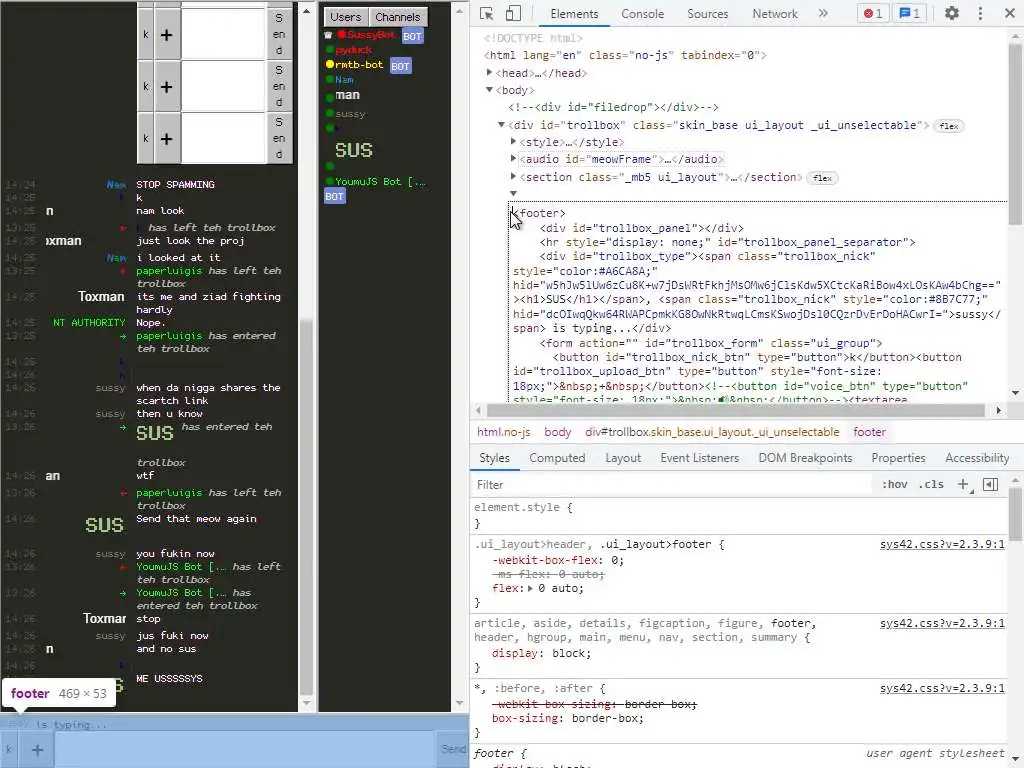Image resolution: width=1024 pixels, height=768 pixels.
Task: Close the DevTools panel
Action: click(1009, 13)
